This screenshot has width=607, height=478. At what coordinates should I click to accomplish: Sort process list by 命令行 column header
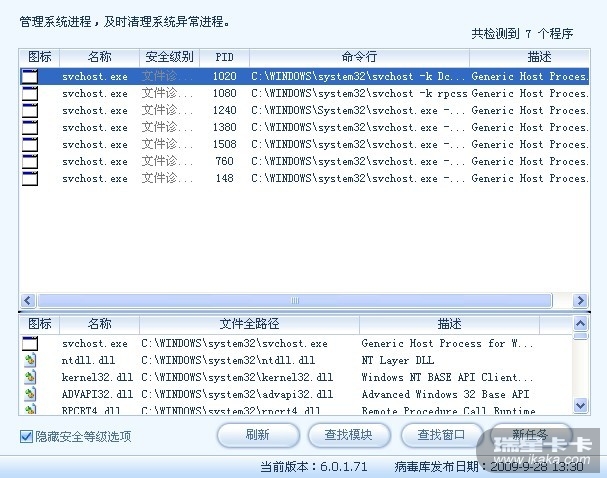[359, 57]
